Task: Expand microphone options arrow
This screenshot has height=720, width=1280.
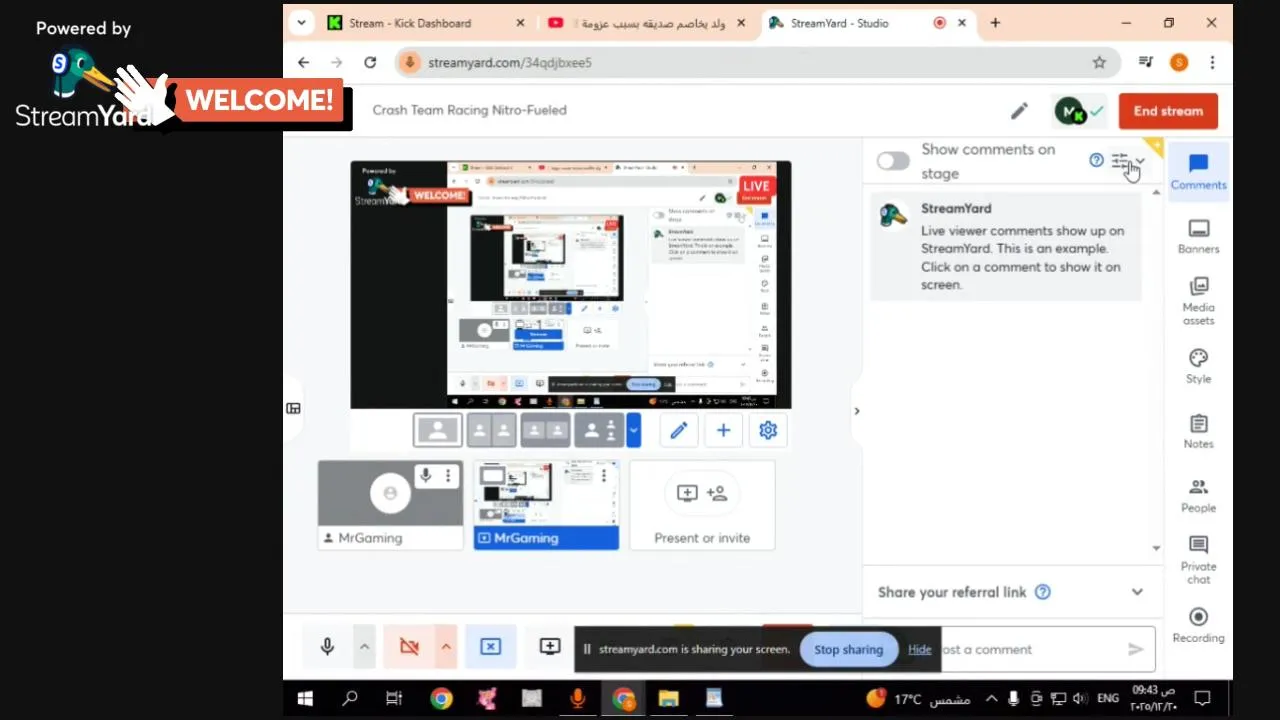Action: coord(364,647)
